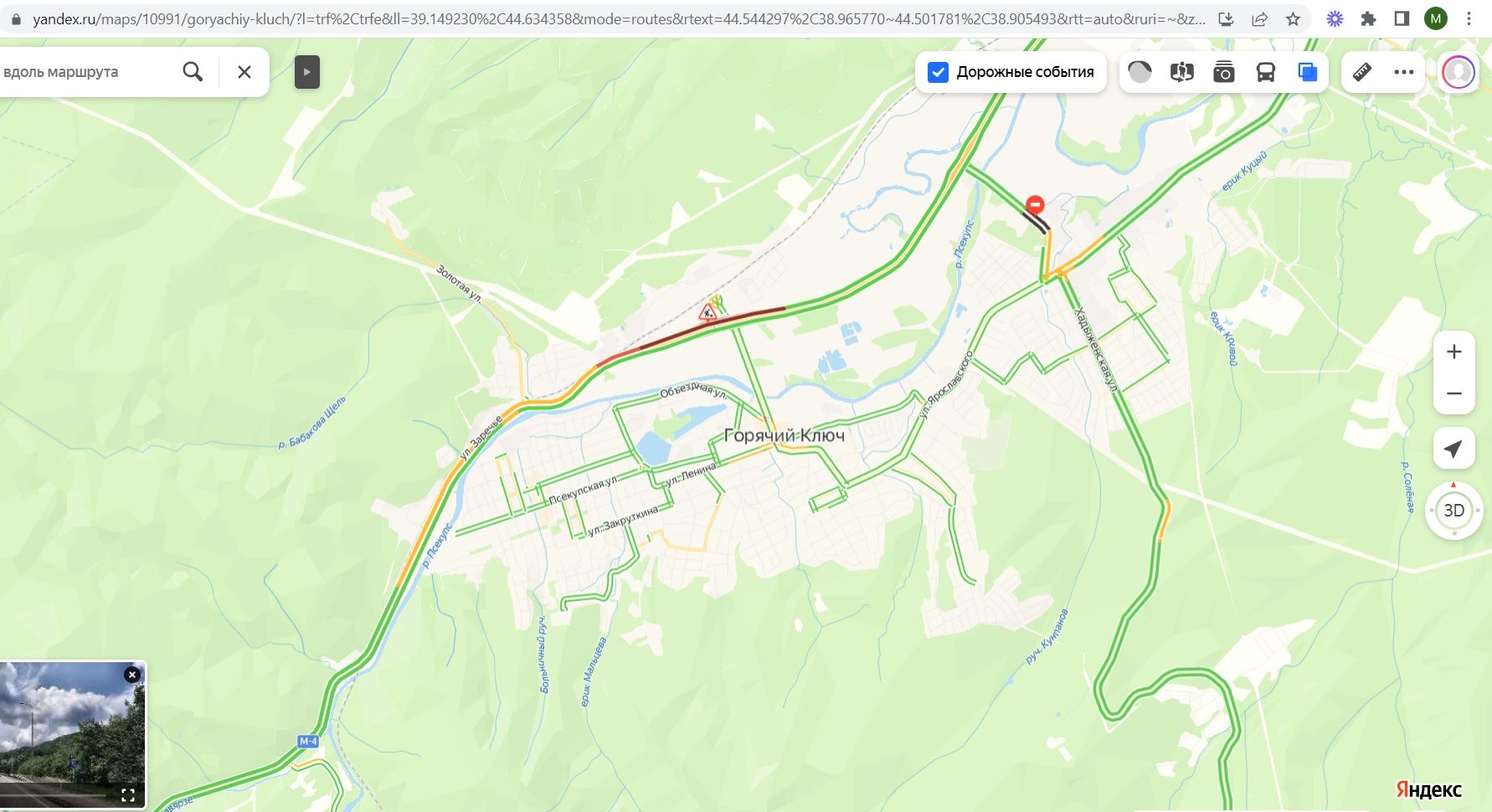Screen dimensions: 1492x812
Task: Open the three-dots more menu
Action: pyautogui.click(x=1404, y=72)
